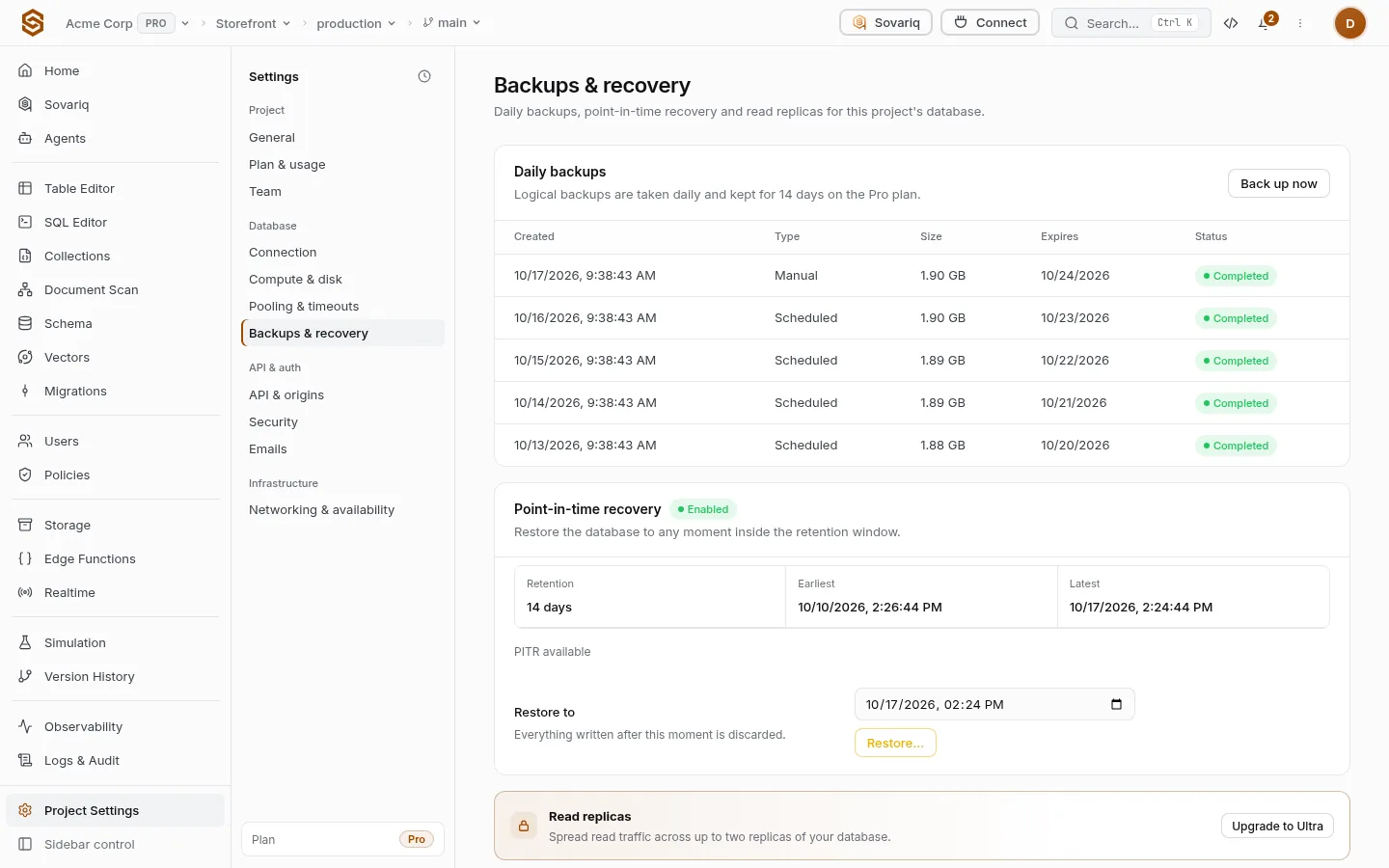Image resolution: width=1389 pixels, height=868 pixels.
Task: Click the code brackets icon in header
Action: 1231,23
